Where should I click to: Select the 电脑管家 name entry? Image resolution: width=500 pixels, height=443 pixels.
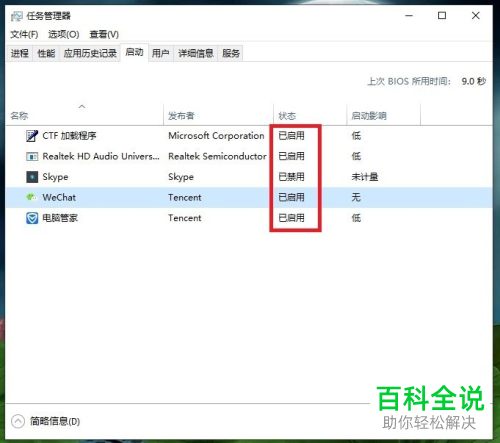(x=60, y=218)
